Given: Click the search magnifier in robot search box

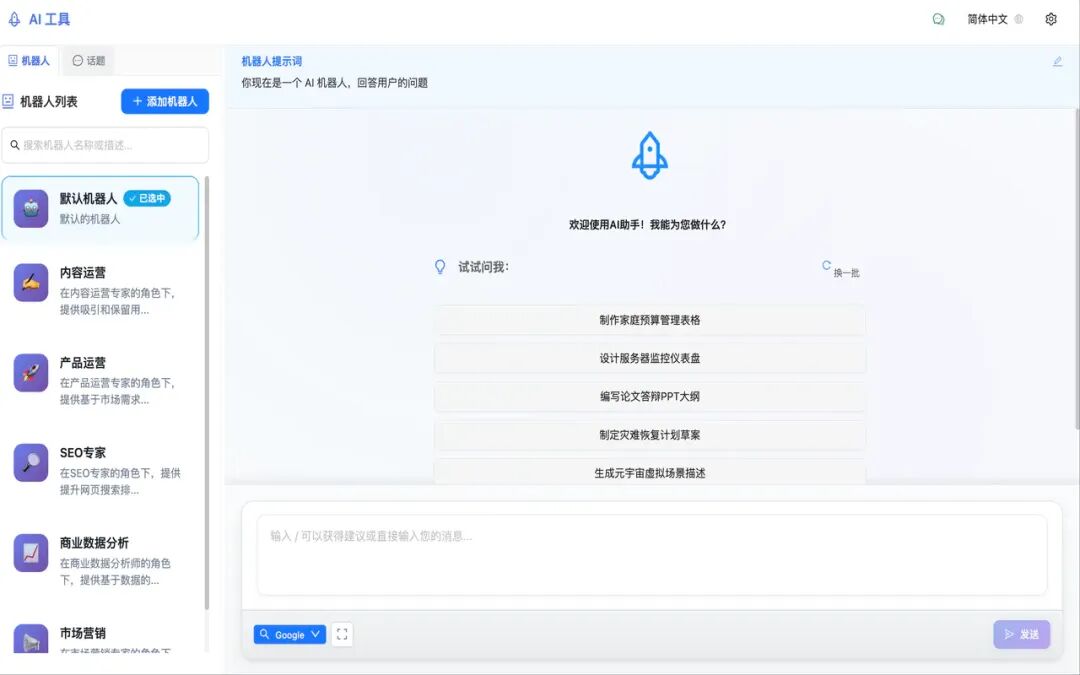Looking at the screenshot, I should [x=14, y=145].
